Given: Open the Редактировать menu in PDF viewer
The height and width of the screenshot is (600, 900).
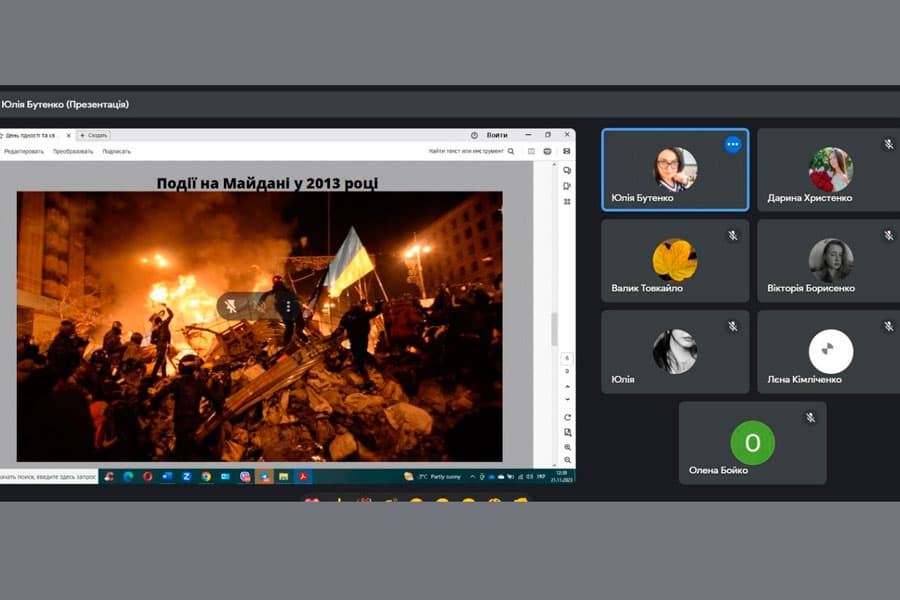Looking at the screenshot, I should (24, 152).
